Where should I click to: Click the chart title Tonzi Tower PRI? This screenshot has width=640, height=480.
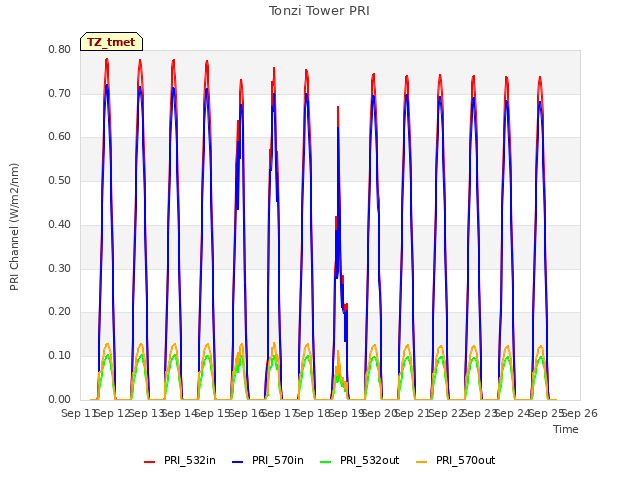(319, 11)
